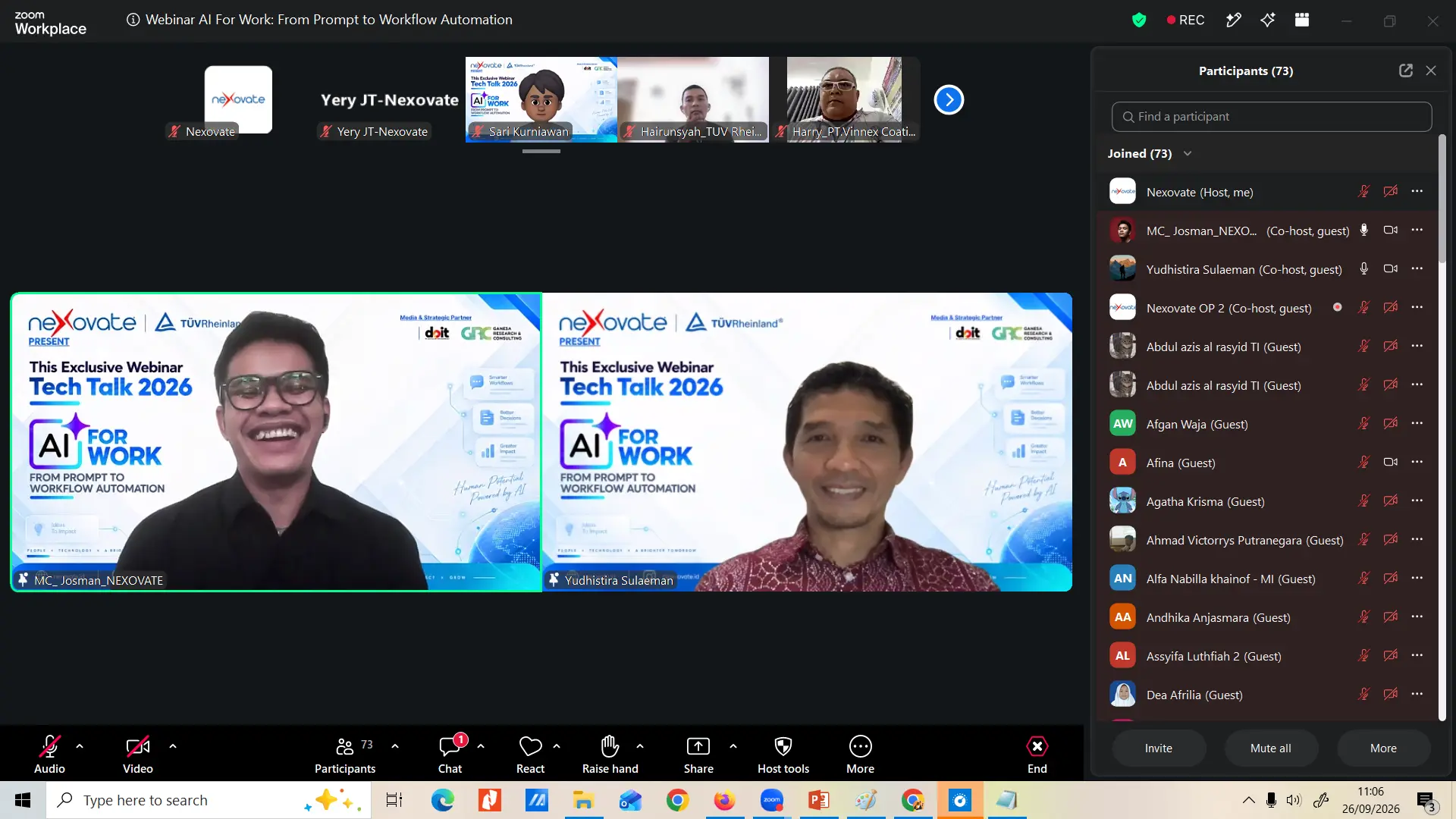Open the Windows Start menu
The height and width of the screenshot is (819, 1456).
click(23, 800)
